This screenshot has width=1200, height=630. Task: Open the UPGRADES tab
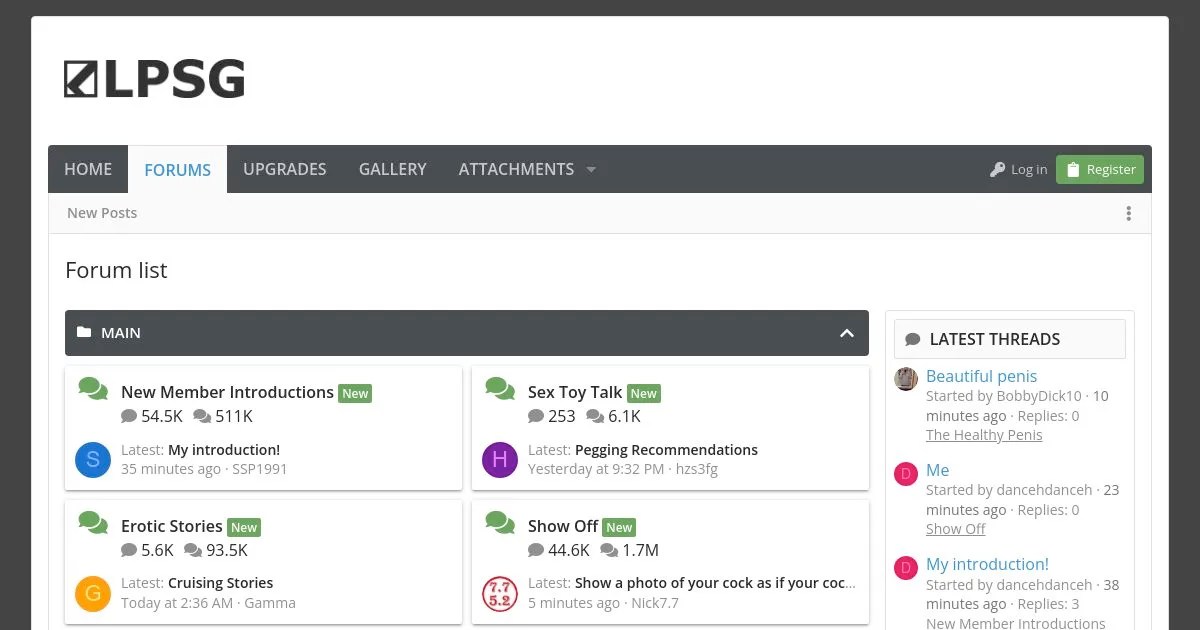(x=284, y=169)
